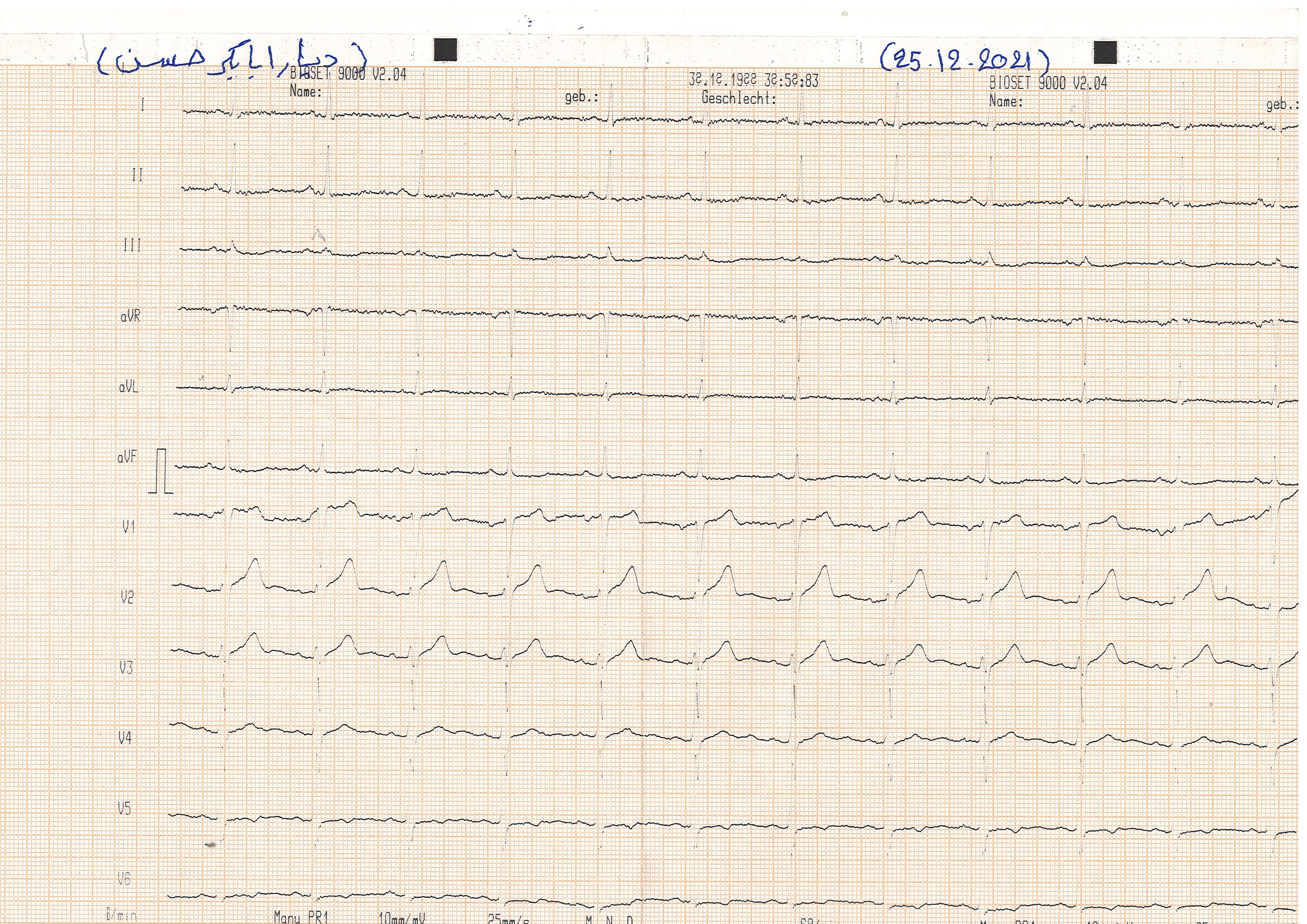Click the V3 lead label
The image size is (1307, 924).
pos(126,667)
